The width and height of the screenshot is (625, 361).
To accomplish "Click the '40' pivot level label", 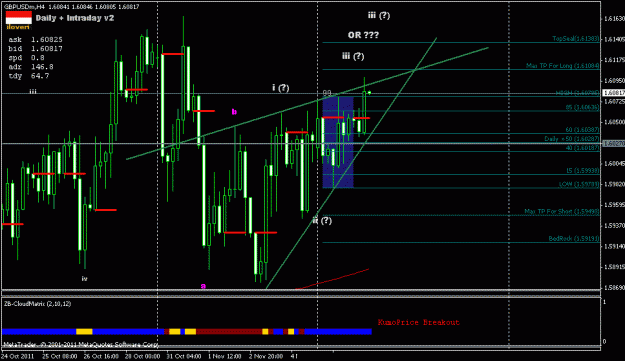I will click(x=582, y=148).
